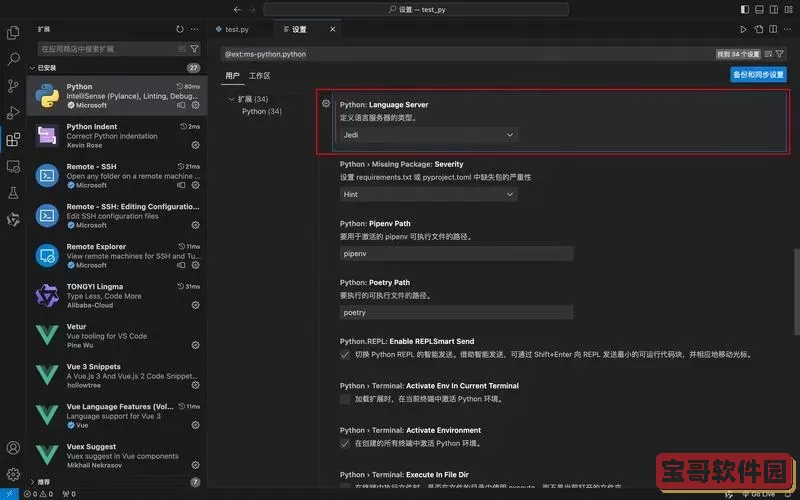
Task: Open the Search view in activity bar
Action: (x=13, y=59)
